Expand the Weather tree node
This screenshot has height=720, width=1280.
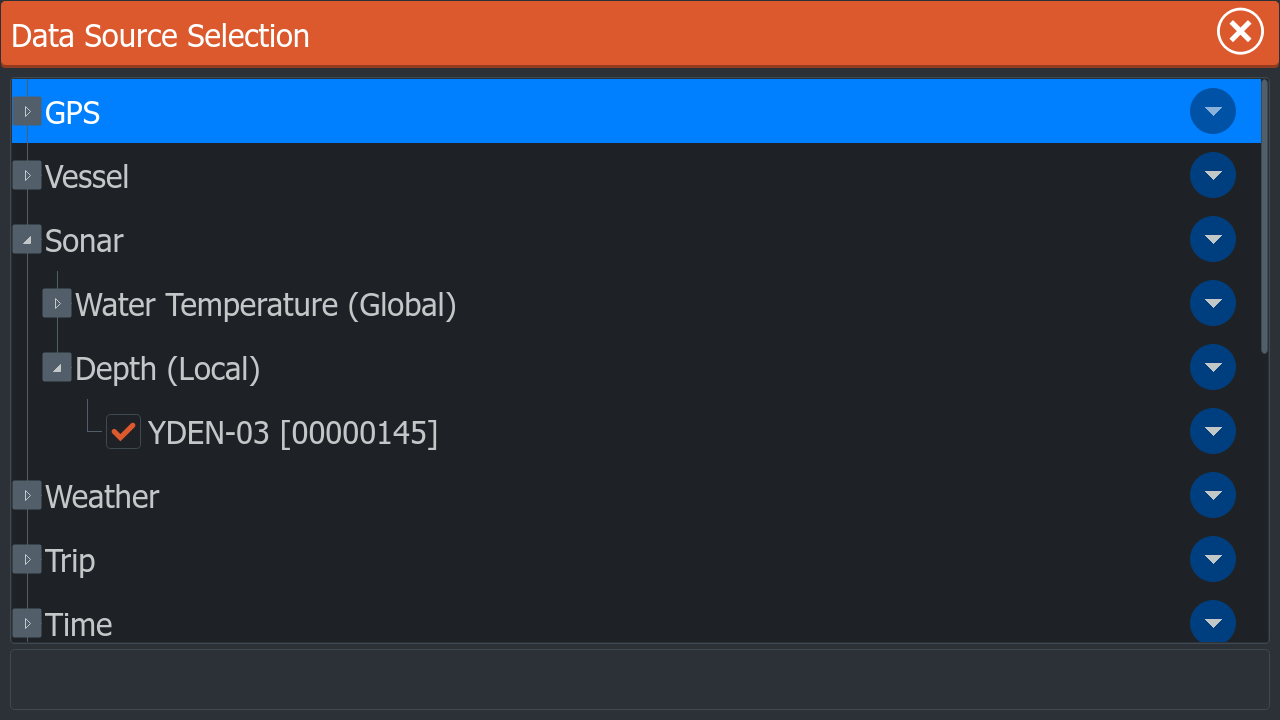[x=27, y=495]
